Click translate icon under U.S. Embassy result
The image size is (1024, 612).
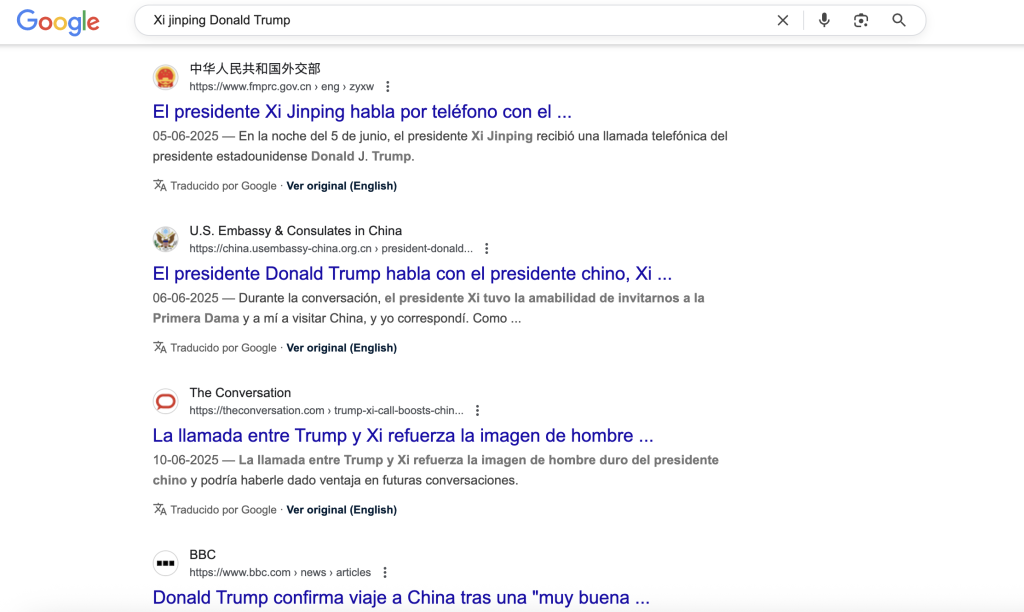(159, 347)
